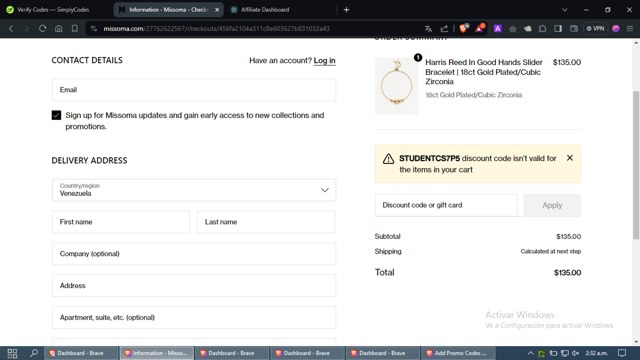Uncheck Missoma updates signup checkbox
The width and height of the screenshot is (640, 360).
(x=56, y=115)
